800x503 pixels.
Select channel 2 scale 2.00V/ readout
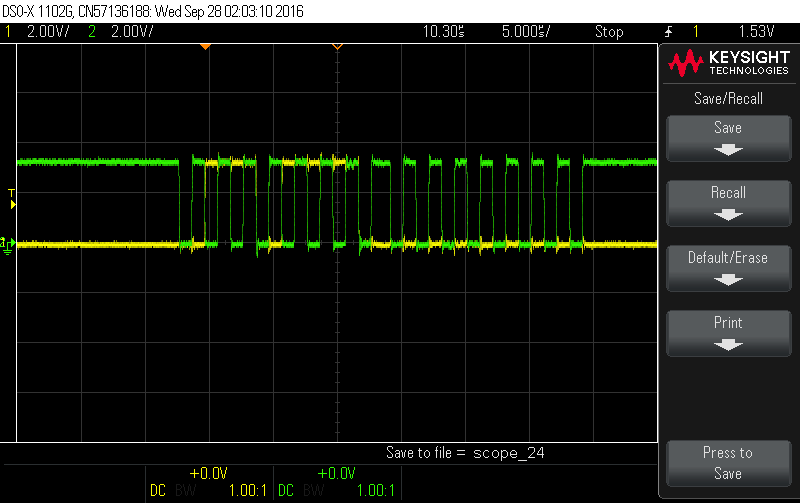click(x=132, y=32)
